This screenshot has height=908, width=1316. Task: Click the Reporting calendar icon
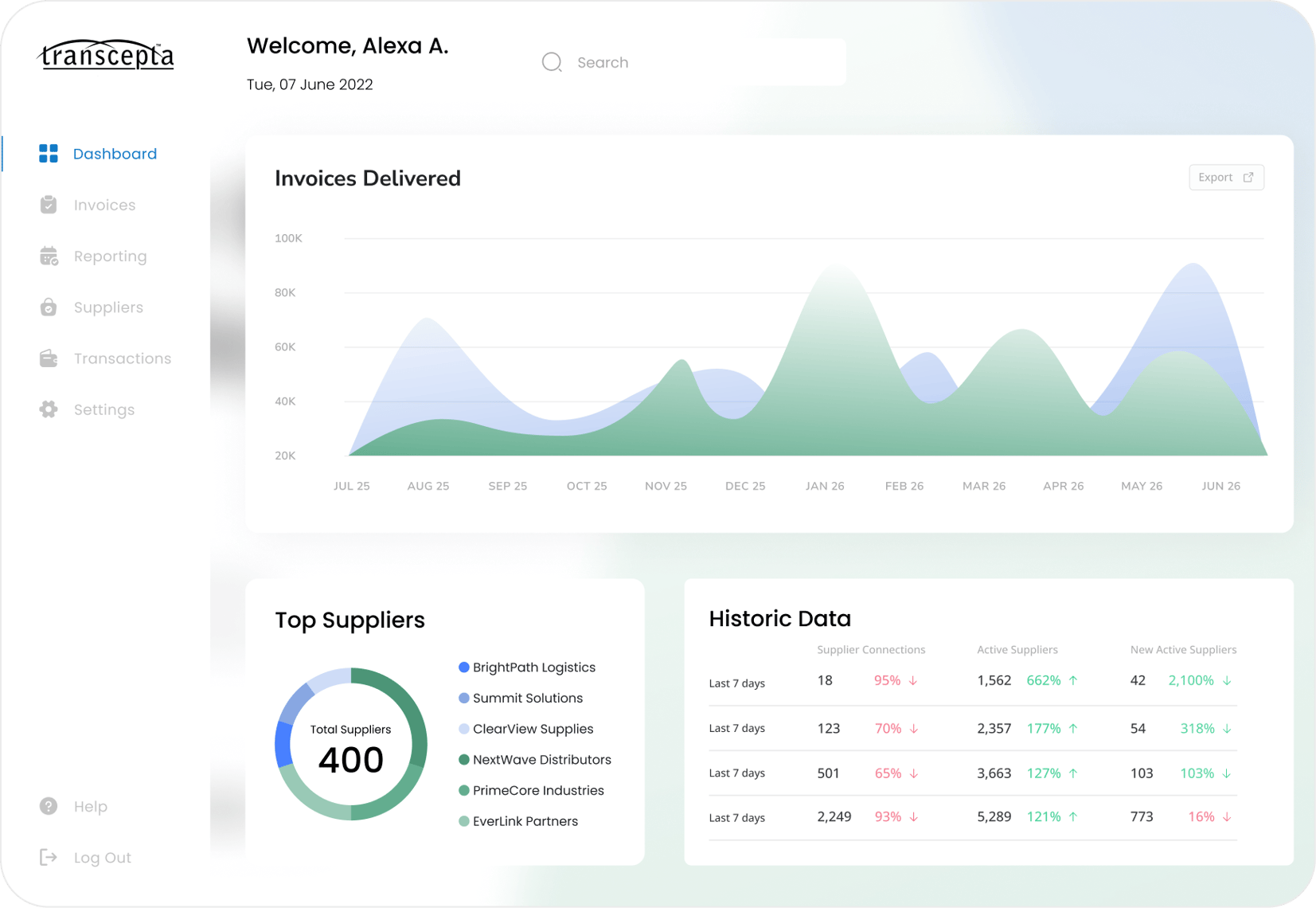tap(49, 256)
